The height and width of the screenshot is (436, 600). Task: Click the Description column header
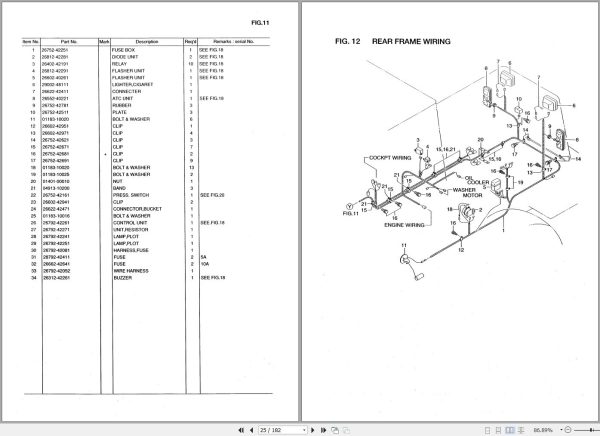tap(147, 42)
